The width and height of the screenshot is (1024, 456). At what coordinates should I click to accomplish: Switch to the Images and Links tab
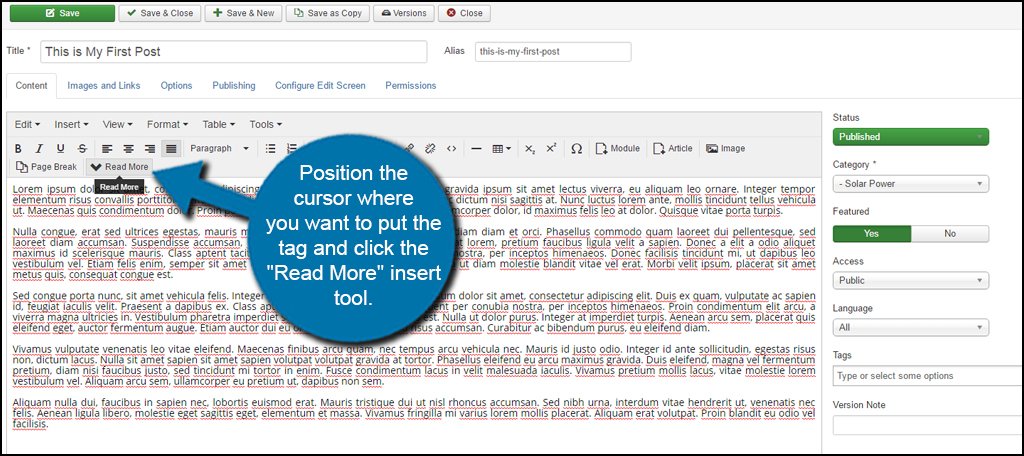pyautogui.click(x=104, y=86)
